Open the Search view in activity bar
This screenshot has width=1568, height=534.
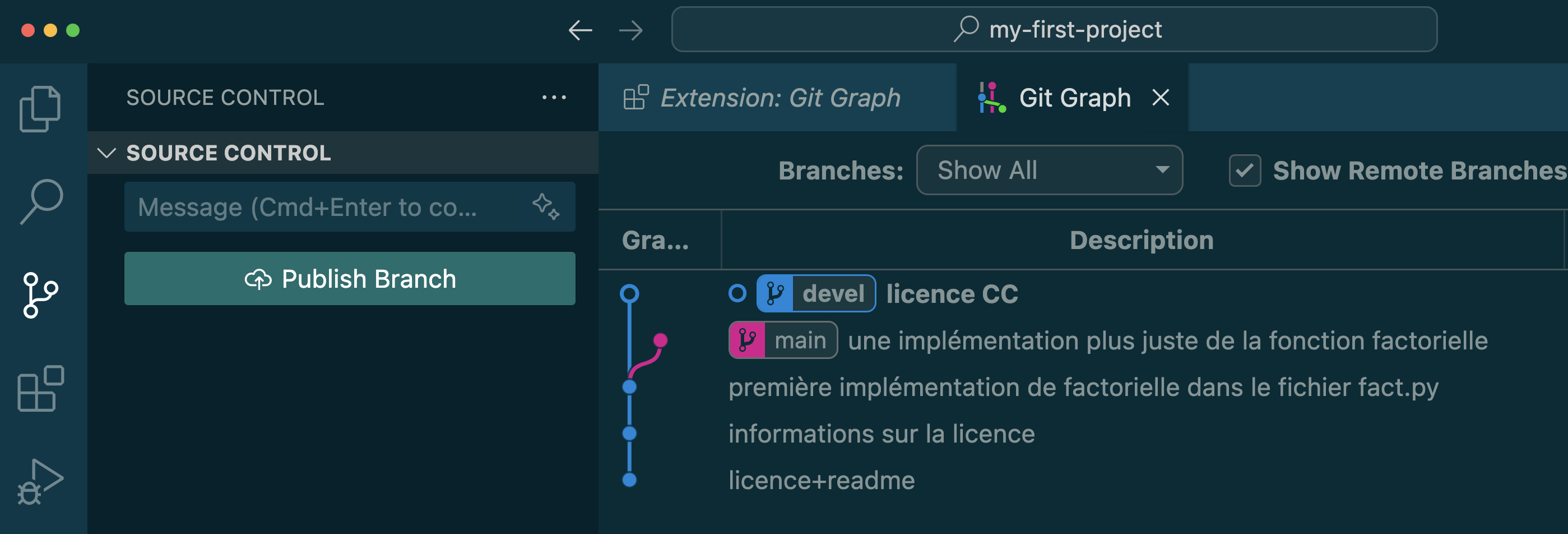[x=40, y=202]
